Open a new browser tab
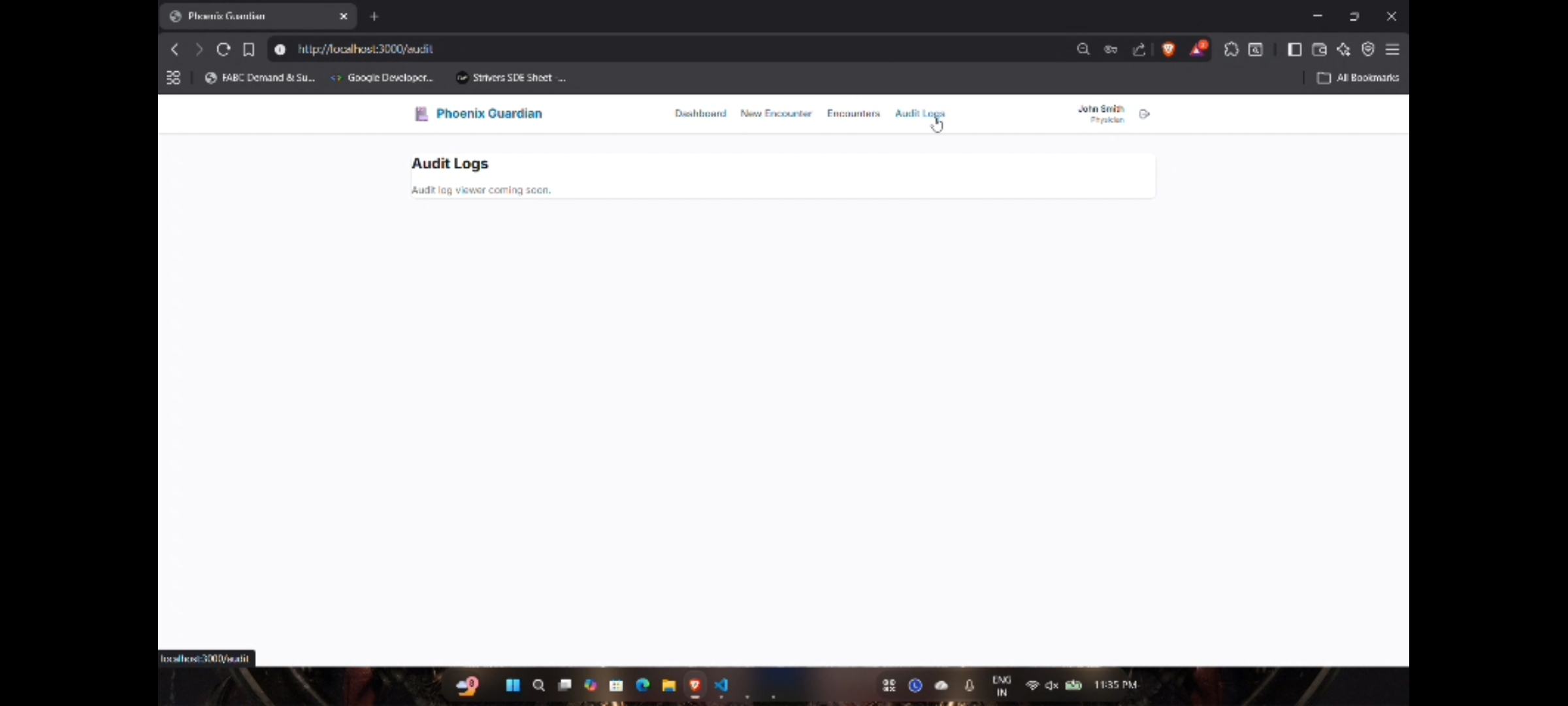This screenshot has width=1568, height=706. pyautogui.click(x=374, y=16)
